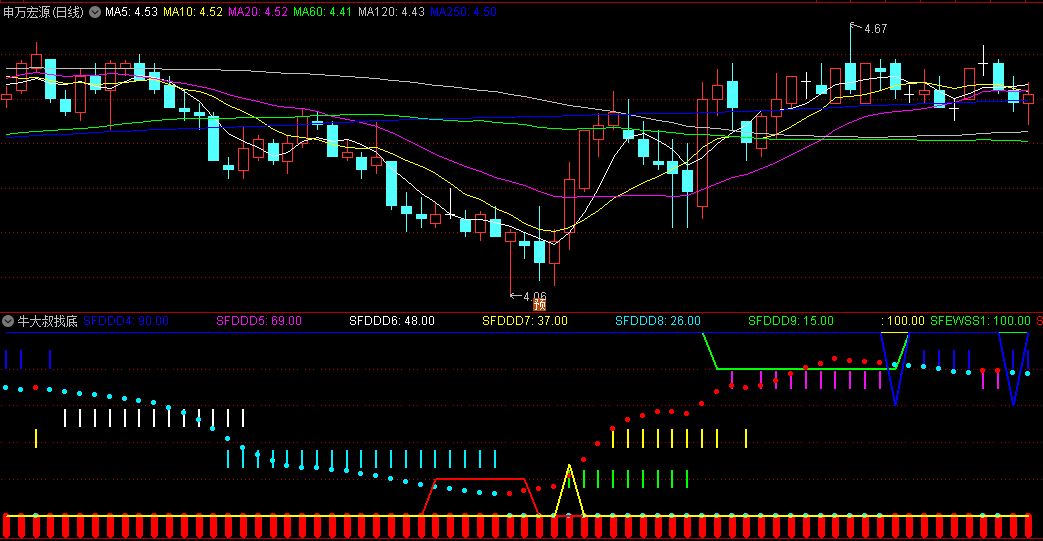Screen dimensions: 1043x541
Task: Click the SFDDD7: 37.00 value
Action: pos(525,321)
